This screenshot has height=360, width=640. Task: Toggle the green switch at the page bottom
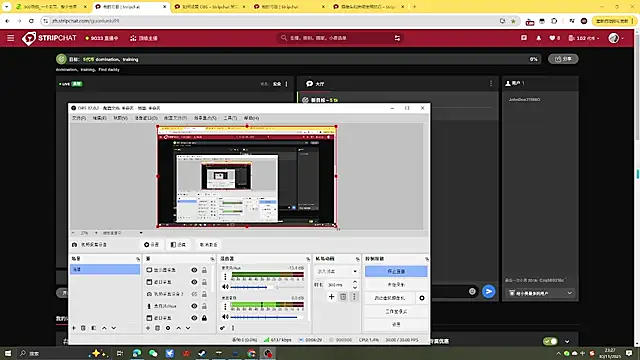[550, 341]
